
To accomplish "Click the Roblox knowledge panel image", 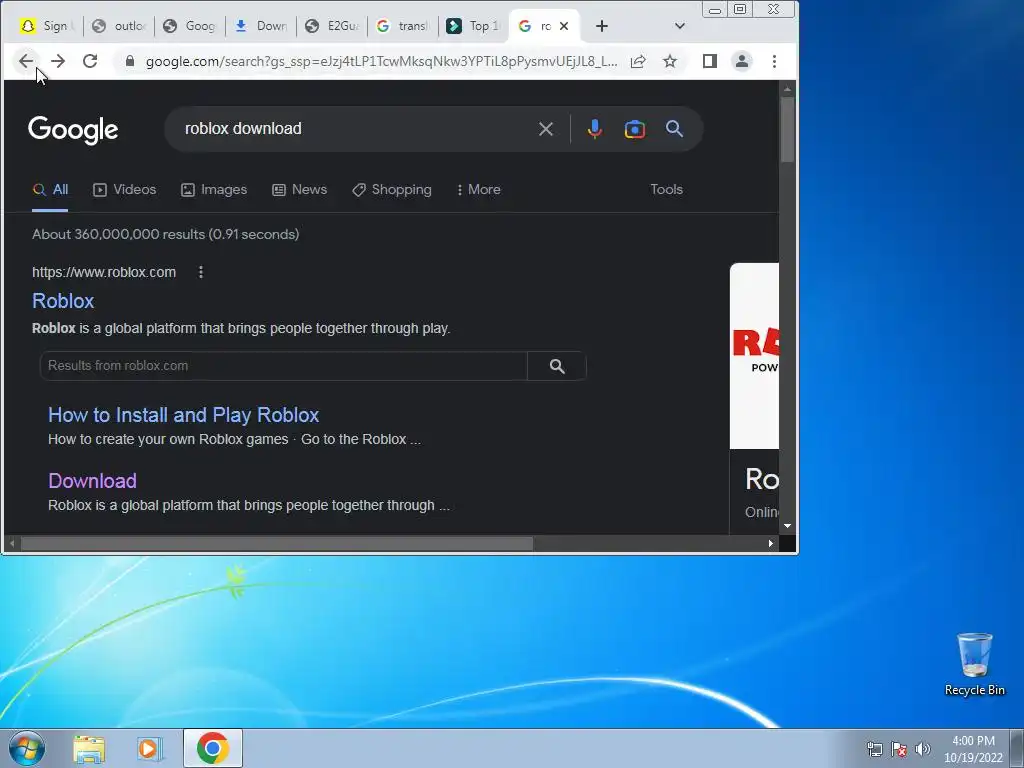I will click(x=754, y=356).
